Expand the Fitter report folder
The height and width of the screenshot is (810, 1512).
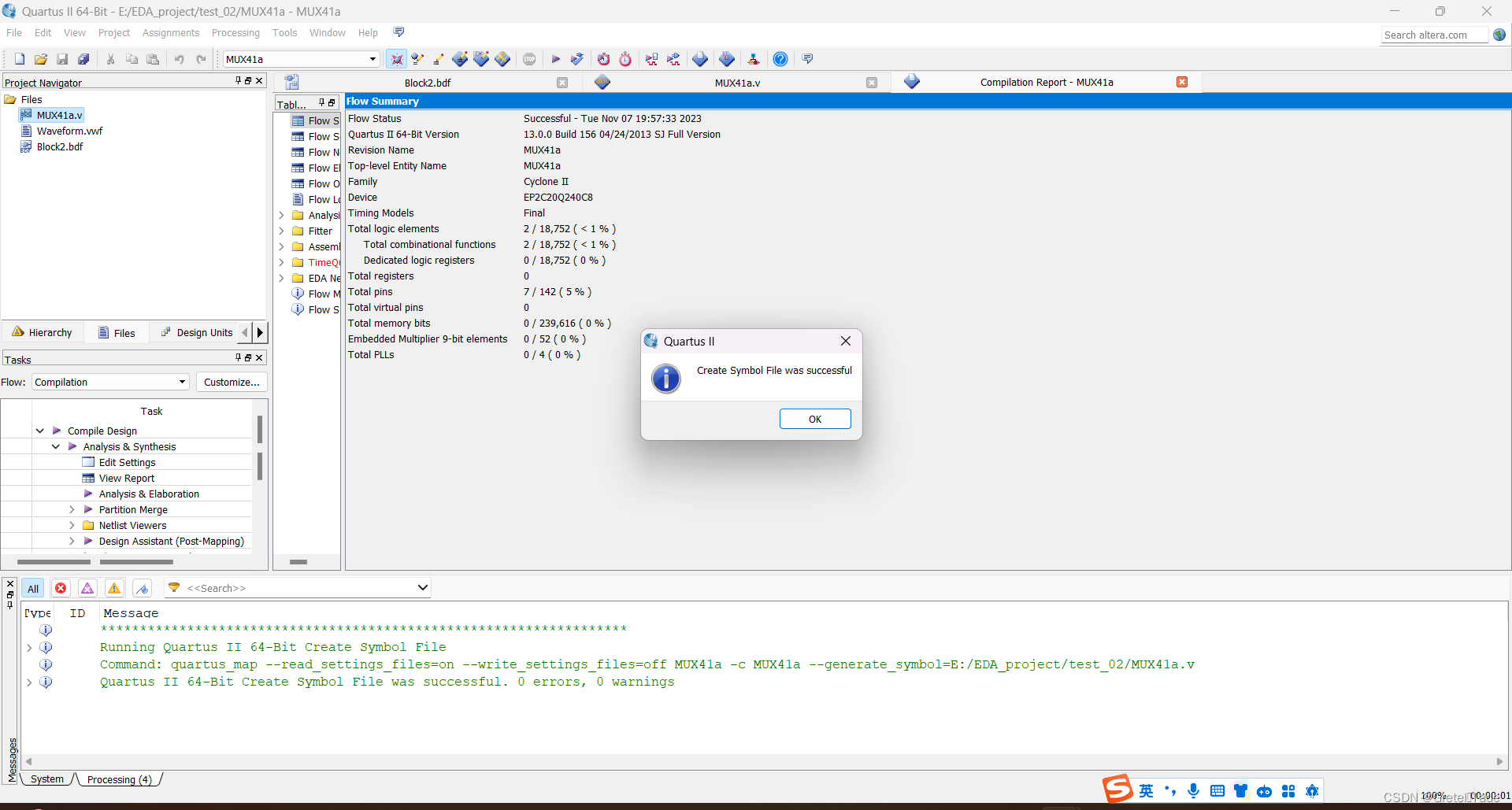(x=281, y=231)
